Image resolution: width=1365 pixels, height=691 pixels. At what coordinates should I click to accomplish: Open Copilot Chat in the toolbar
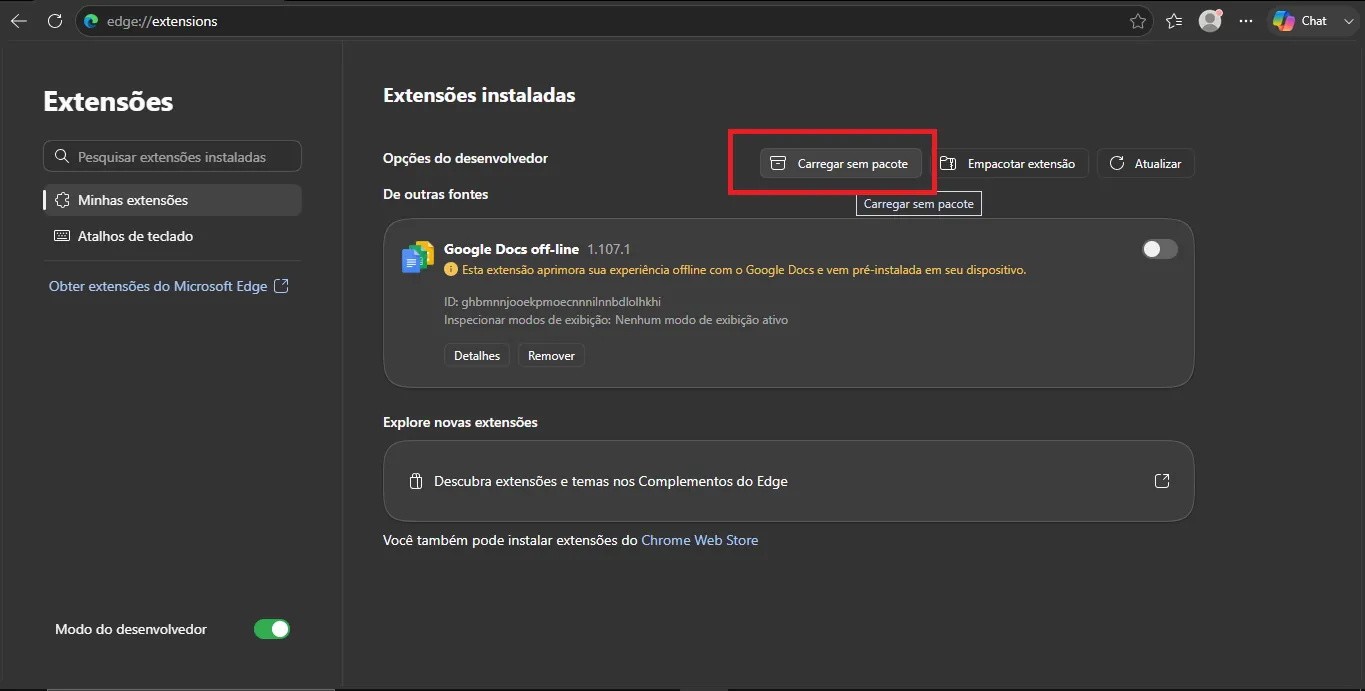1300,21
